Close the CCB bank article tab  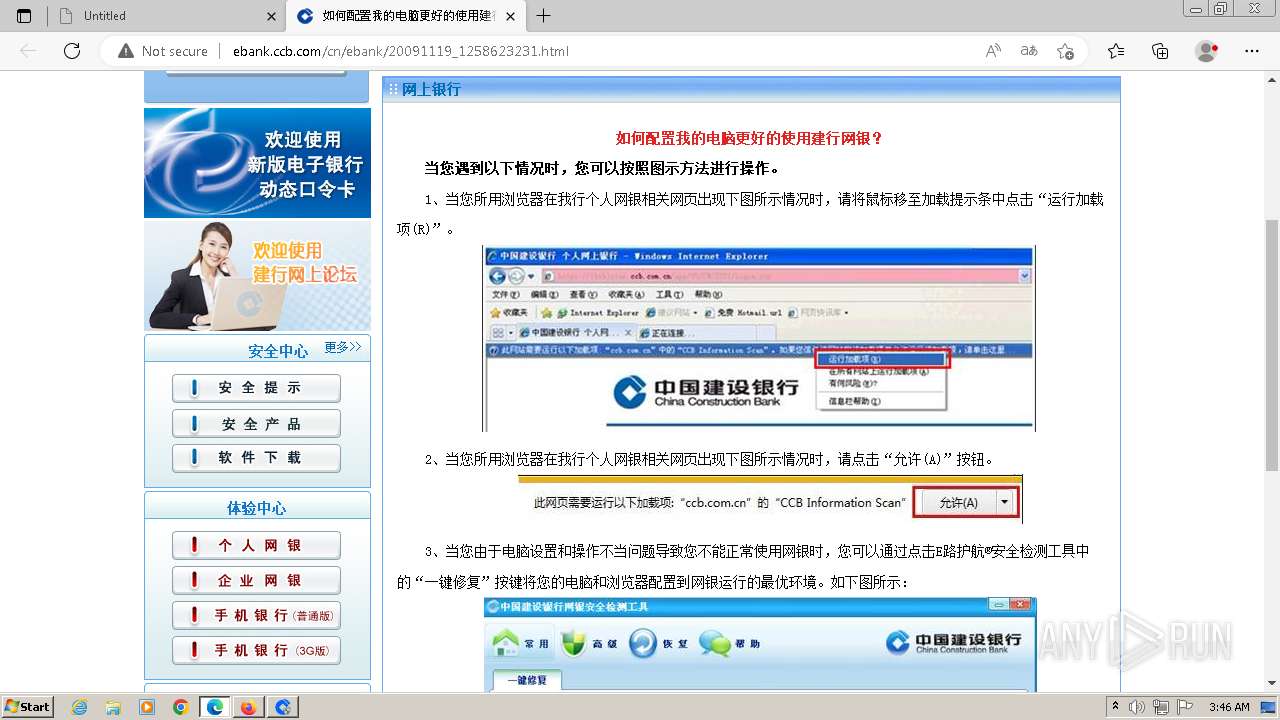(511, 16)
